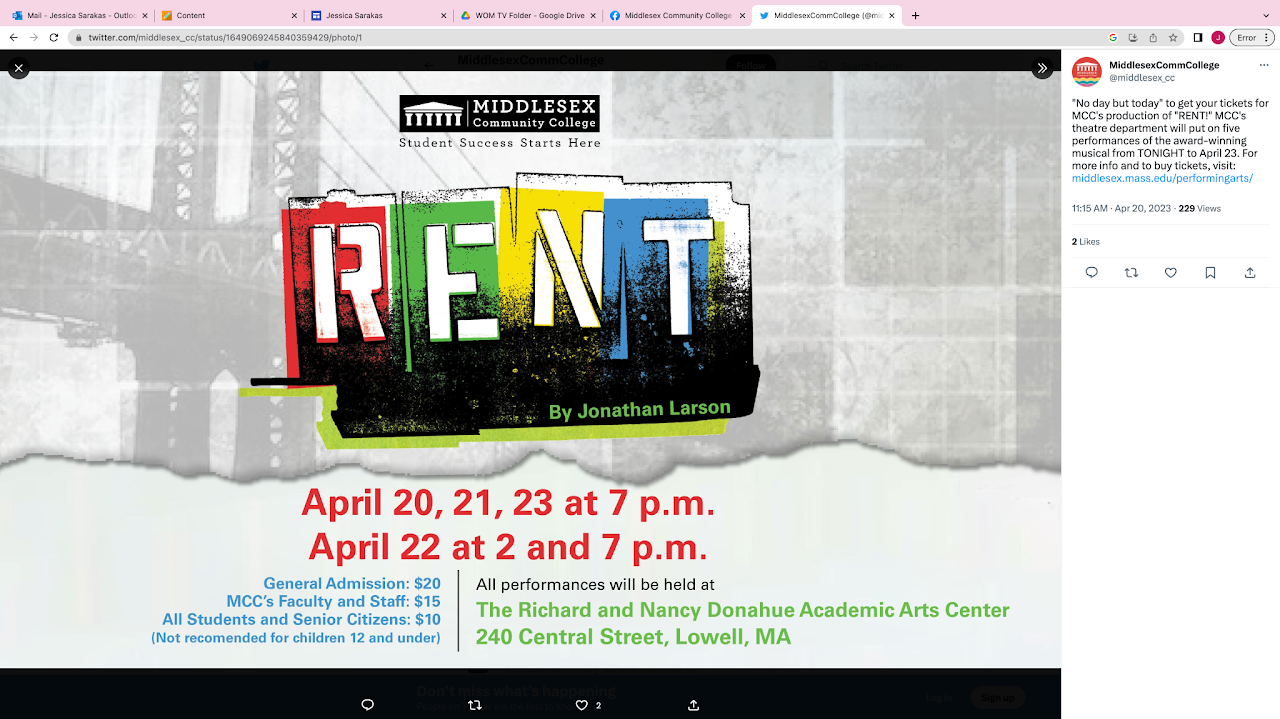This screenshot has height=719, width=1280.
Task: Share icon in the tweet side panel
Action: click(x=1250, y=272)
